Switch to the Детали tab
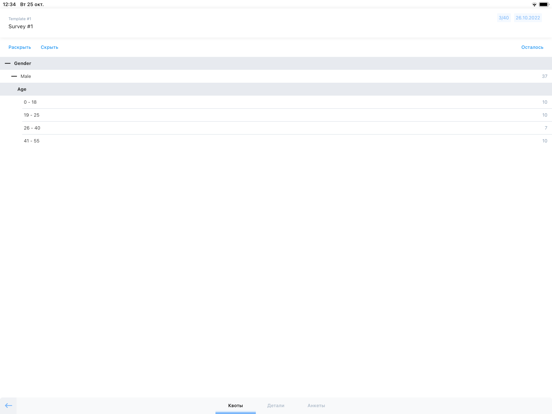This screenshot has width=552, height=414. click(276, 406)
